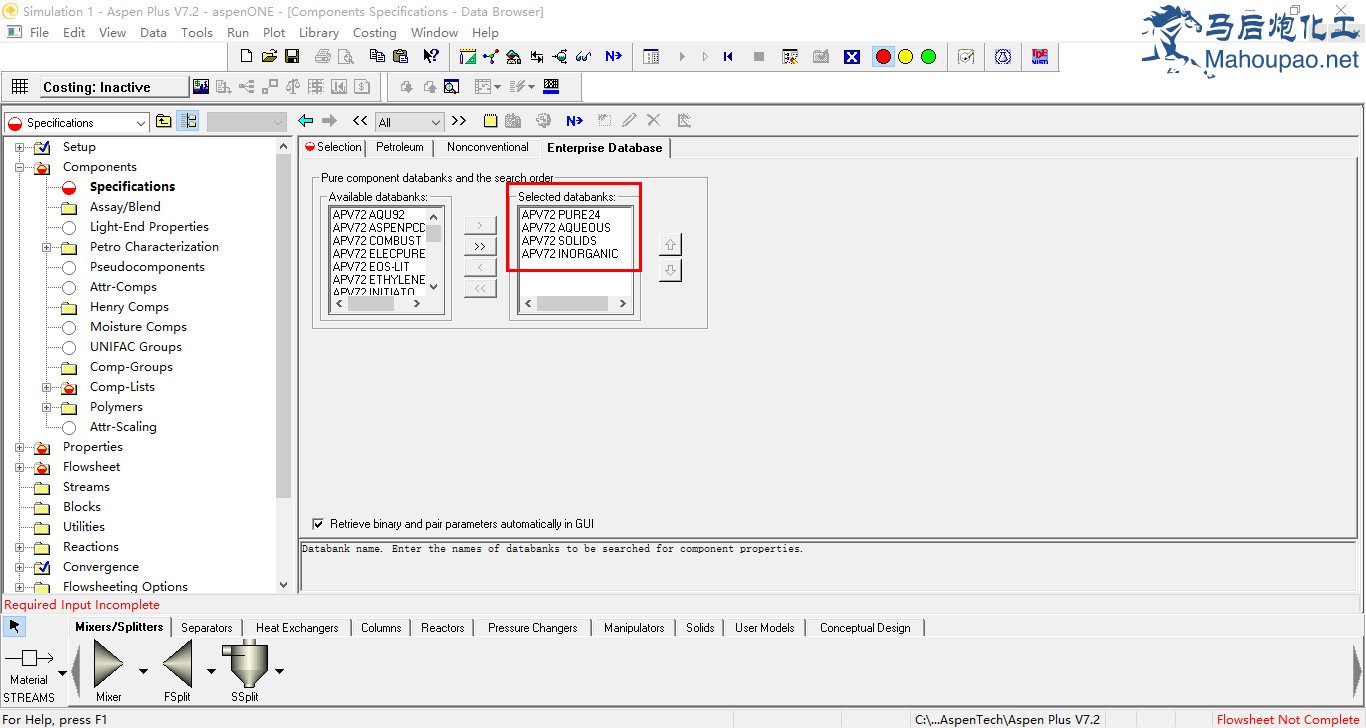This screenshot has height=728, width=1366.
Task: Create a new simulation file
Action: coord(246,57)
